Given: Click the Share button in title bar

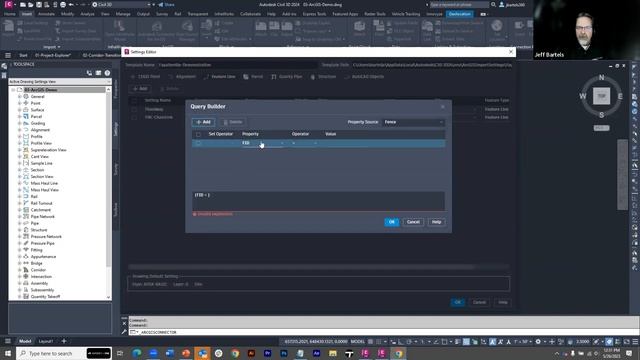Looking at the screenshot, I should tap(167, 4).
